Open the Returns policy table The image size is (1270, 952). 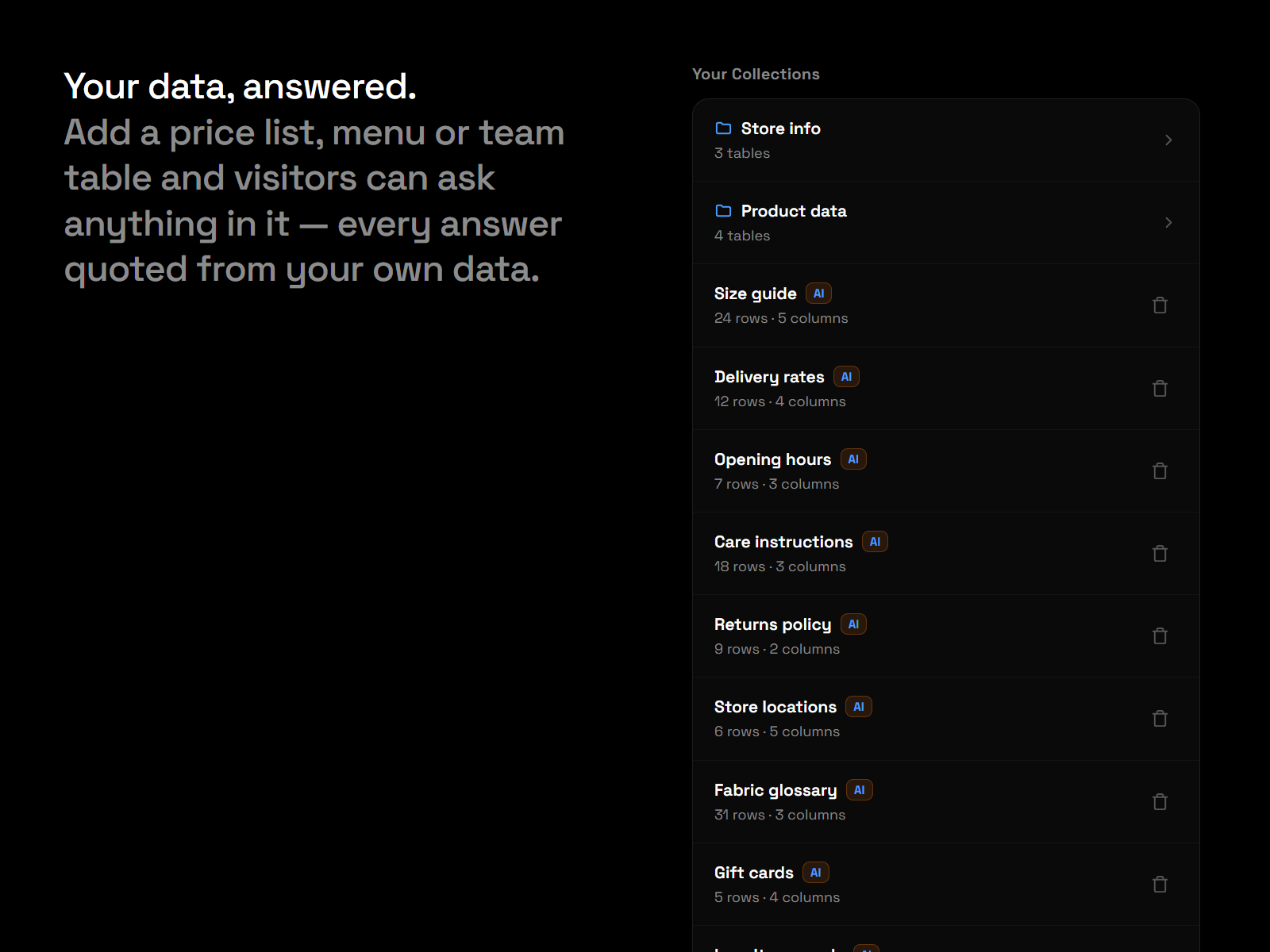pos(945,636)
